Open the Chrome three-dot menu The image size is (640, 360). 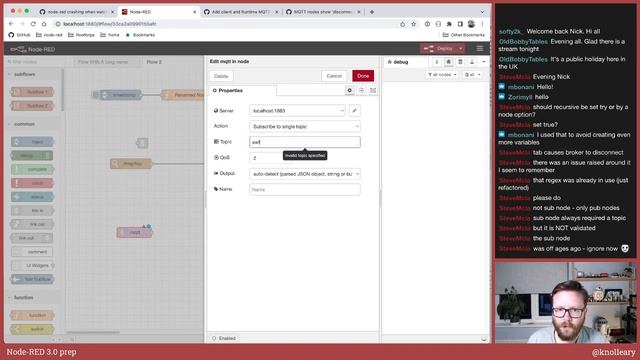pyautogui.click(x=482, y=24)
